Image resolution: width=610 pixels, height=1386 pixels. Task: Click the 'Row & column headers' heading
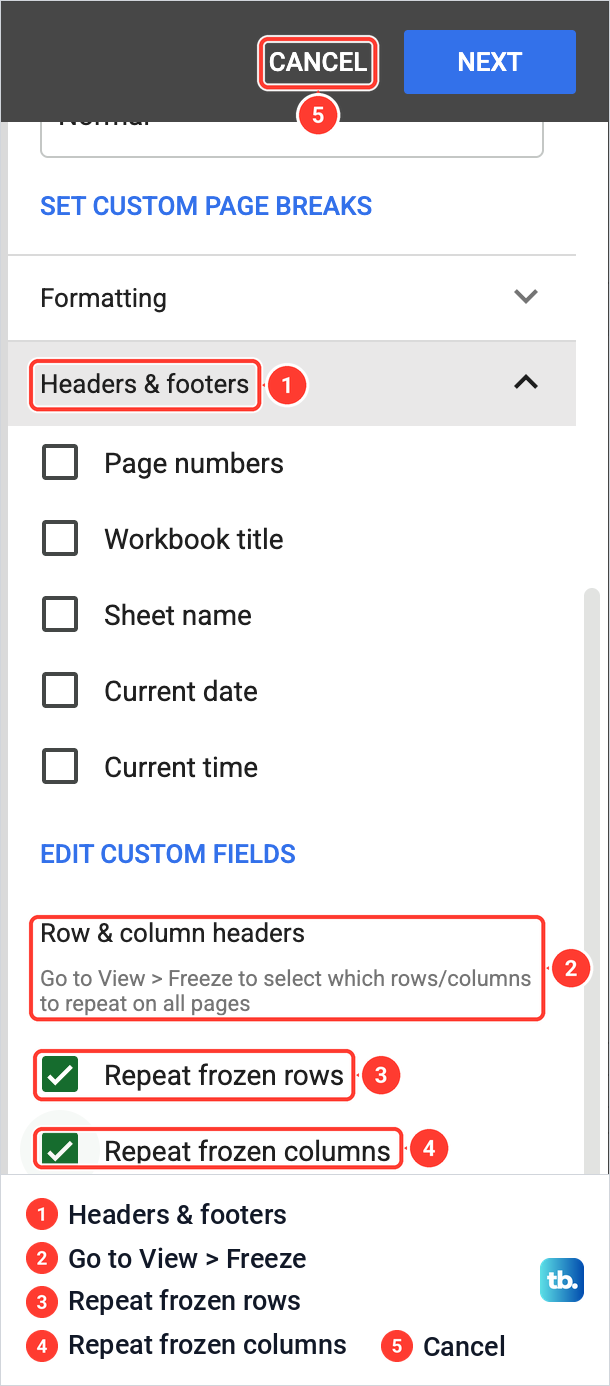click(173, 933)
